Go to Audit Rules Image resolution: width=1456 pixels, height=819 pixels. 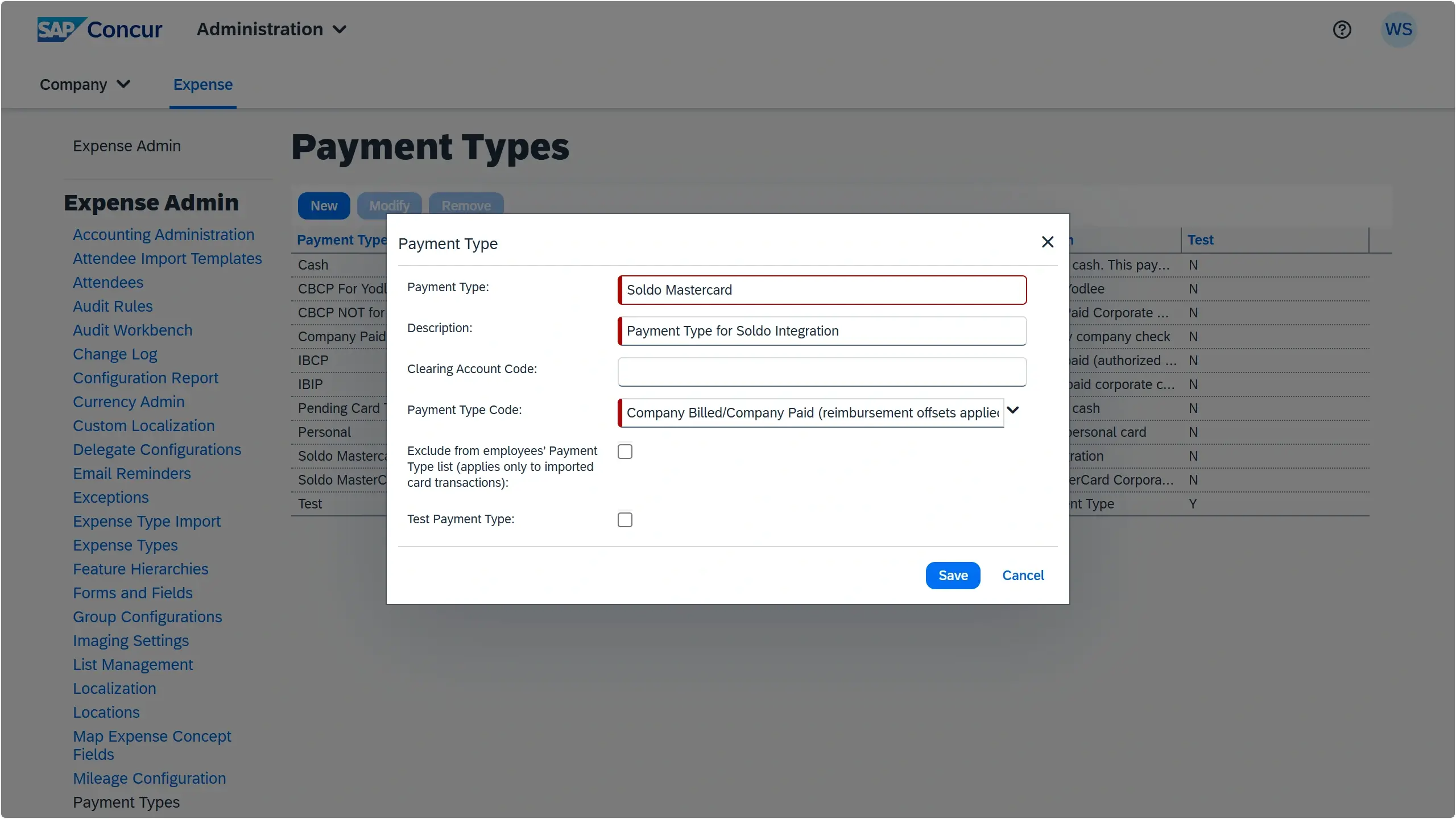113,306
